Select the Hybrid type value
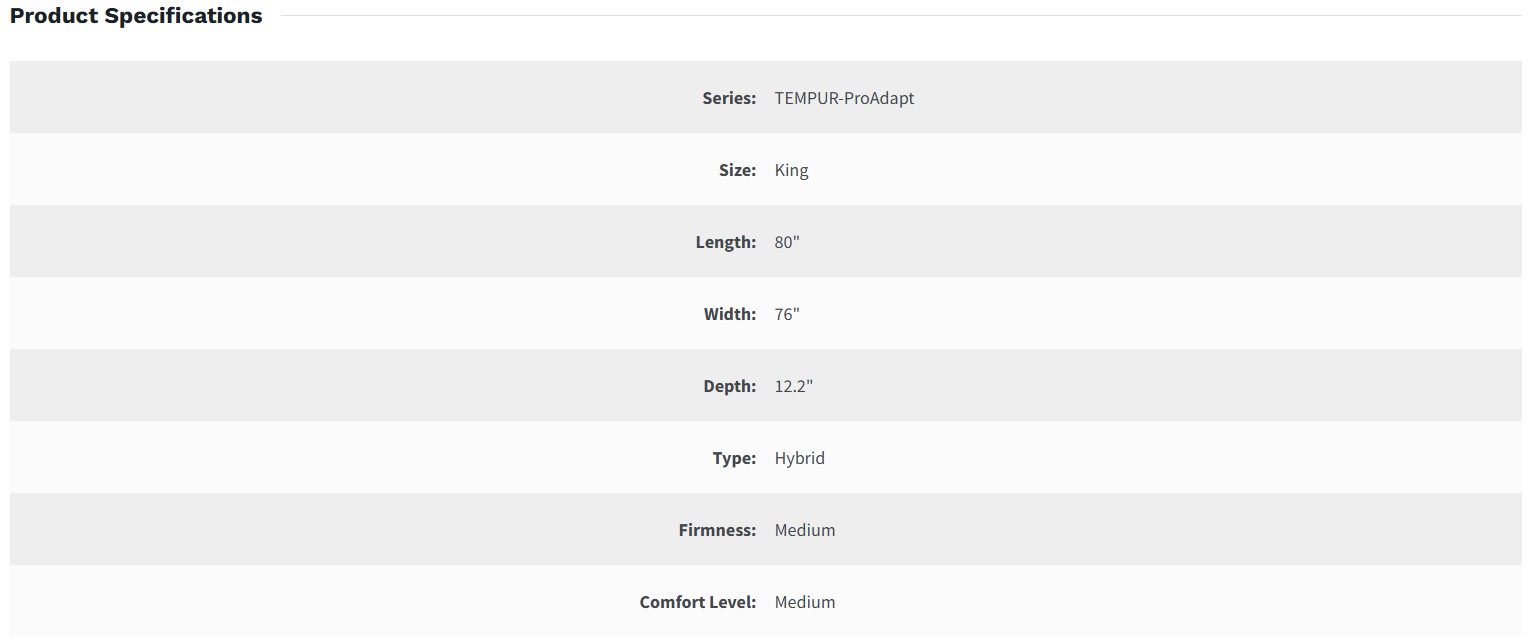The width and height of the screenshot is (1530, 636). [799, 458]
